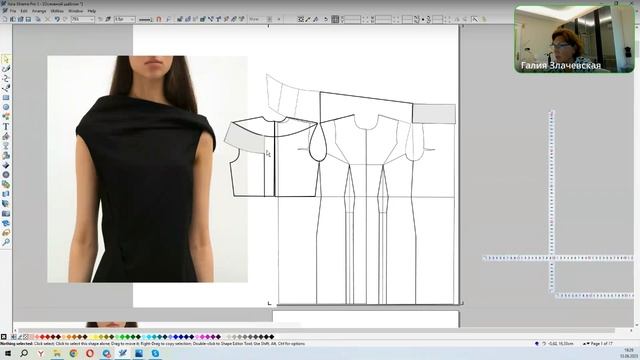Open the File menu

click(x=13, y=11)
